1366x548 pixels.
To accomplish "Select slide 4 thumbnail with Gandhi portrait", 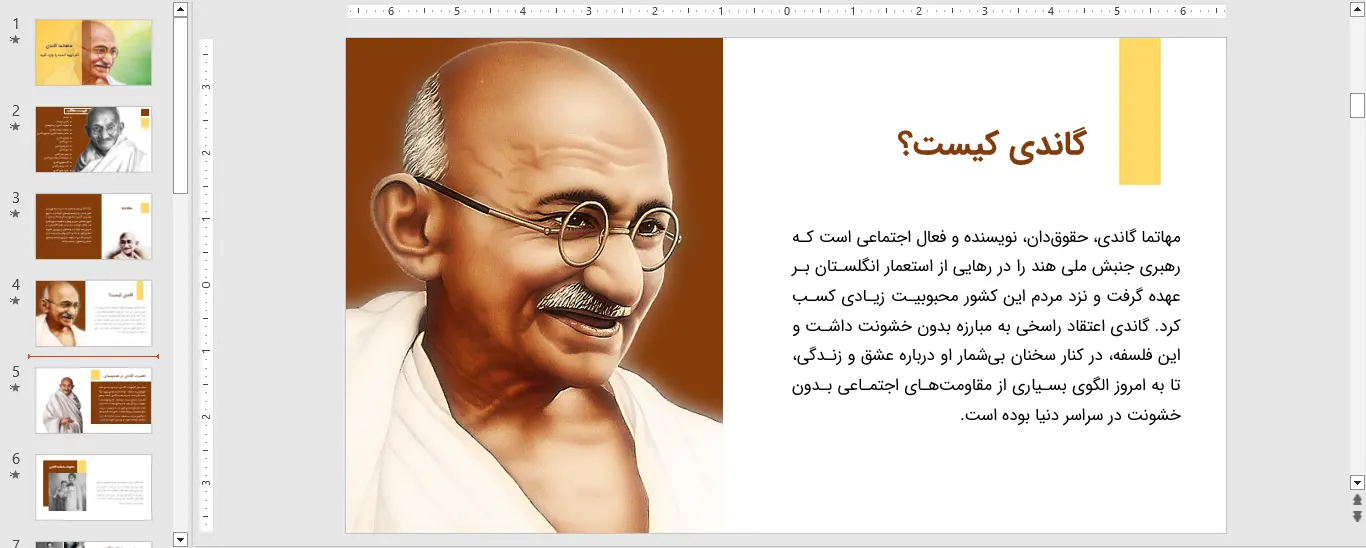I will click(94, 313).
